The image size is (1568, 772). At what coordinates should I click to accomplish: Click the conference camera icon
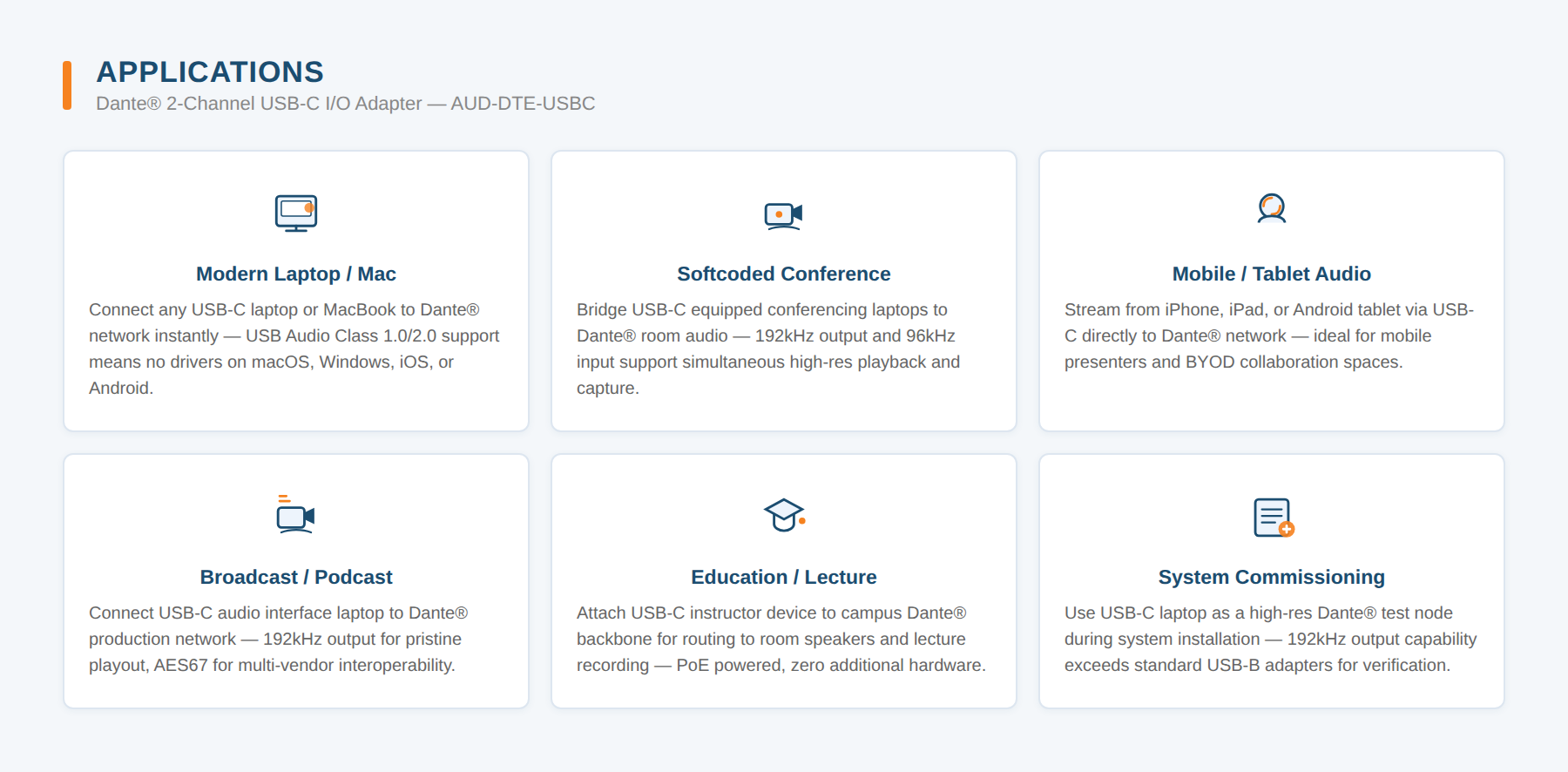click(784, 214)
